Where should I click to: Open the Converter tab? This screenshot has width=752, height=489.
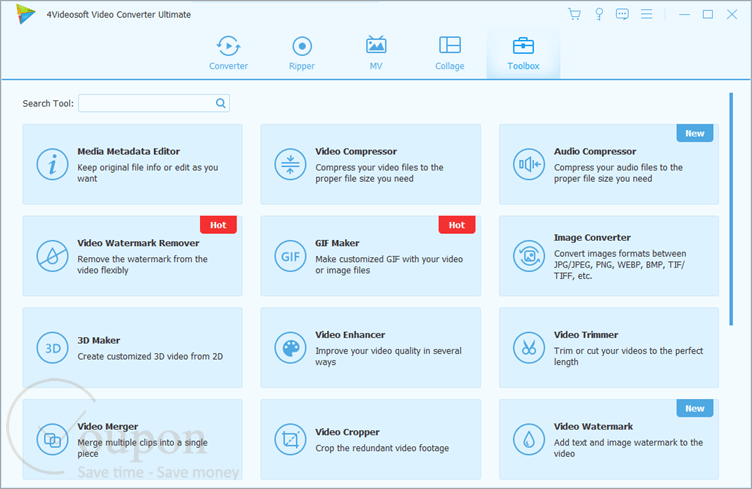pos(228,53)
